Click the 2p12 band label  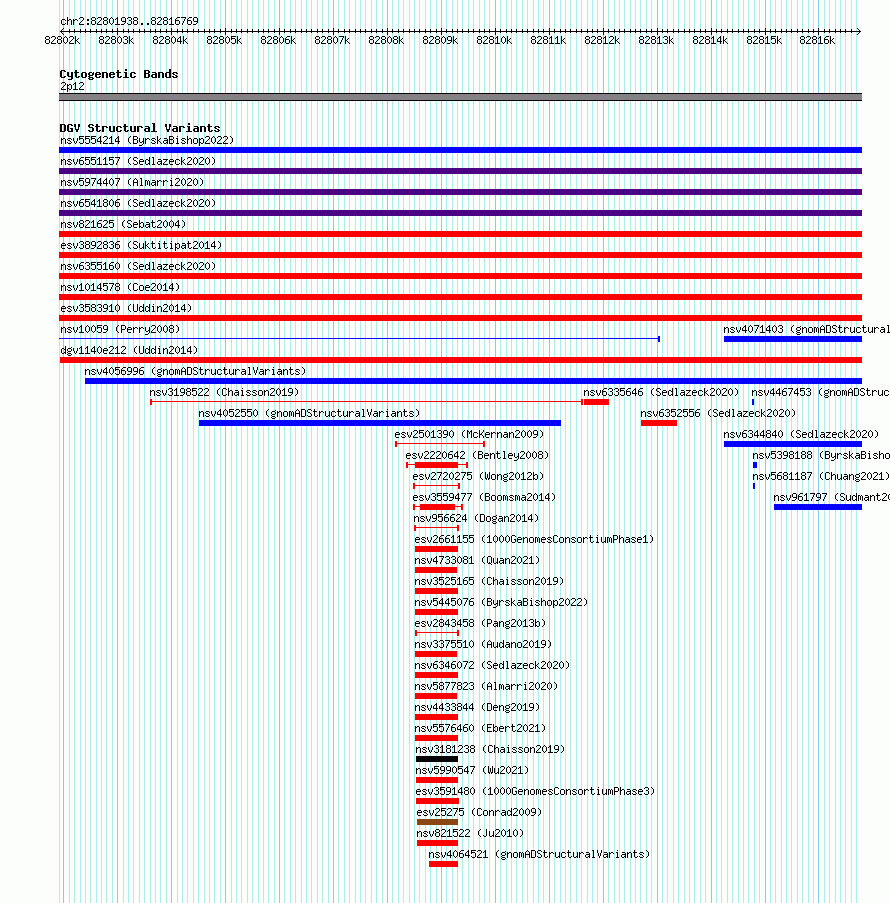pos(72,86)
